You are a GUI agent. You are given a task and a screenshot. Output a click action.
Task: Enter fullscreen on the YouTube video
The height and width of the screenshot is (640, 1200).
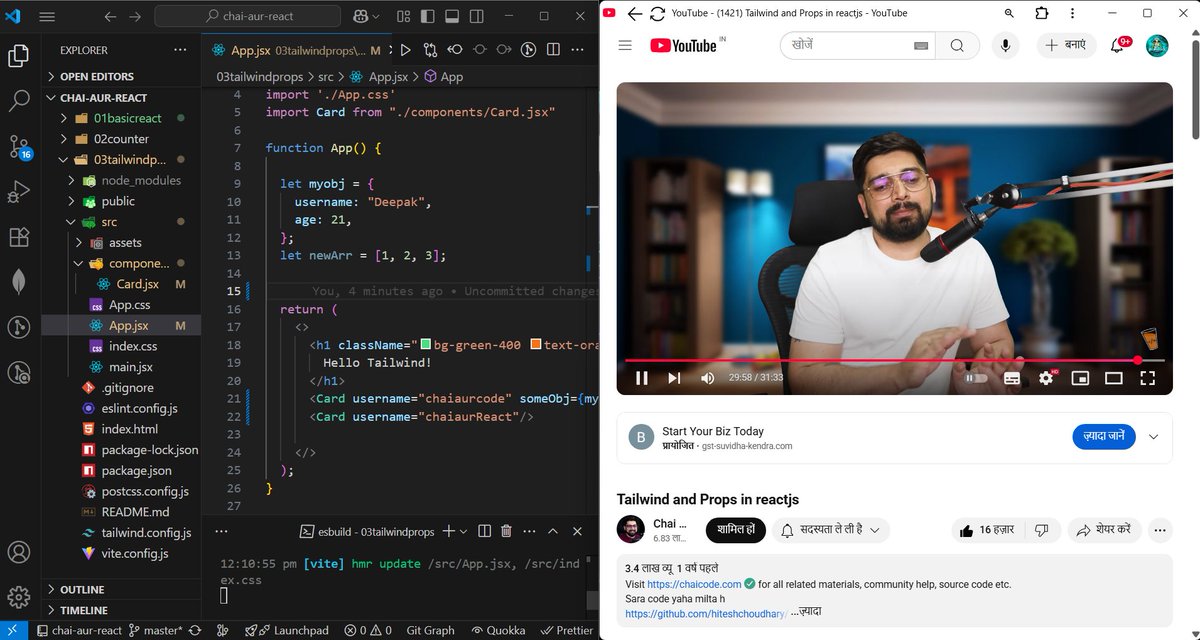click(x=1148, y=378)
